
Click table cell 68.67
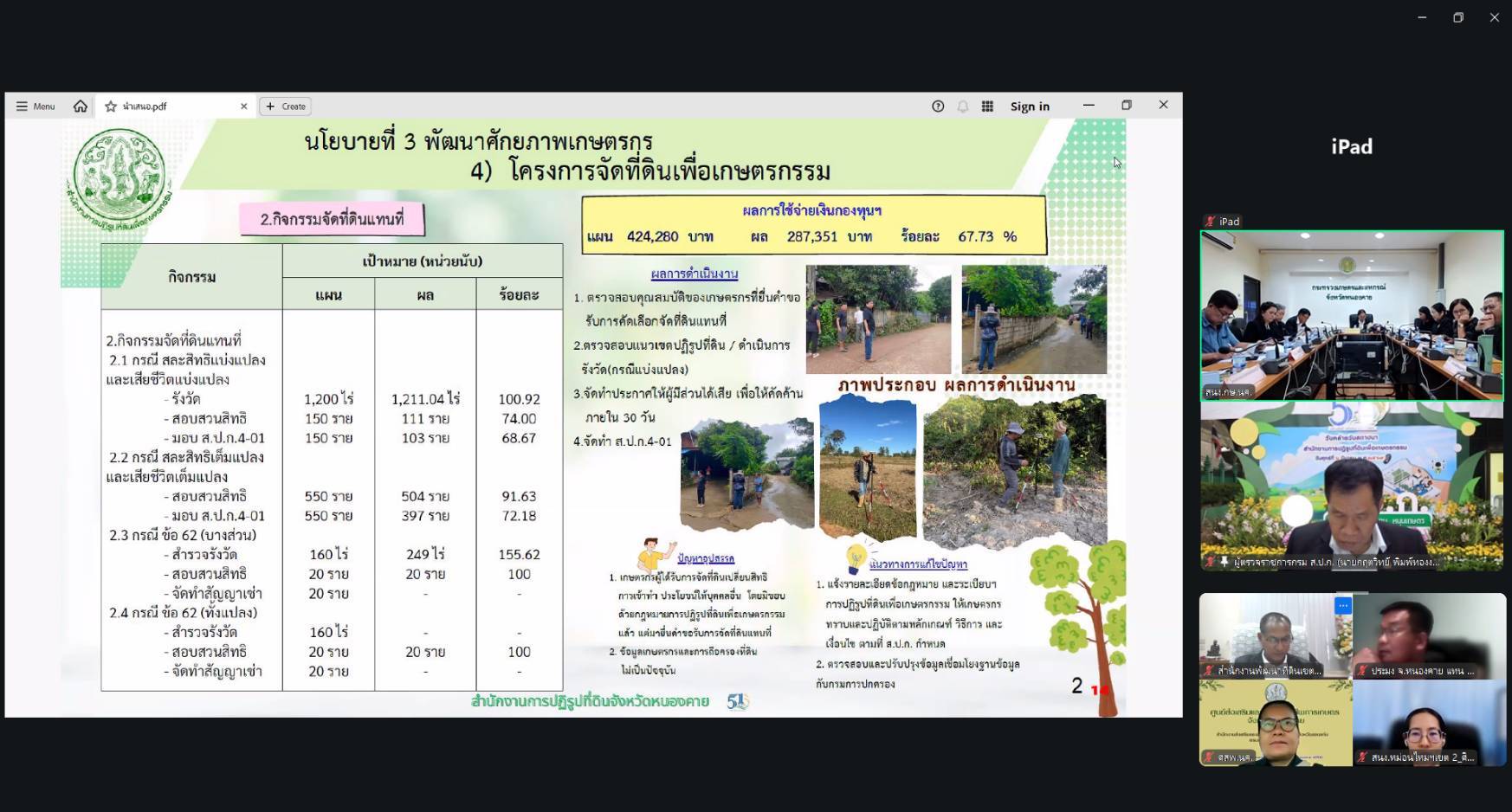point(519,438)
